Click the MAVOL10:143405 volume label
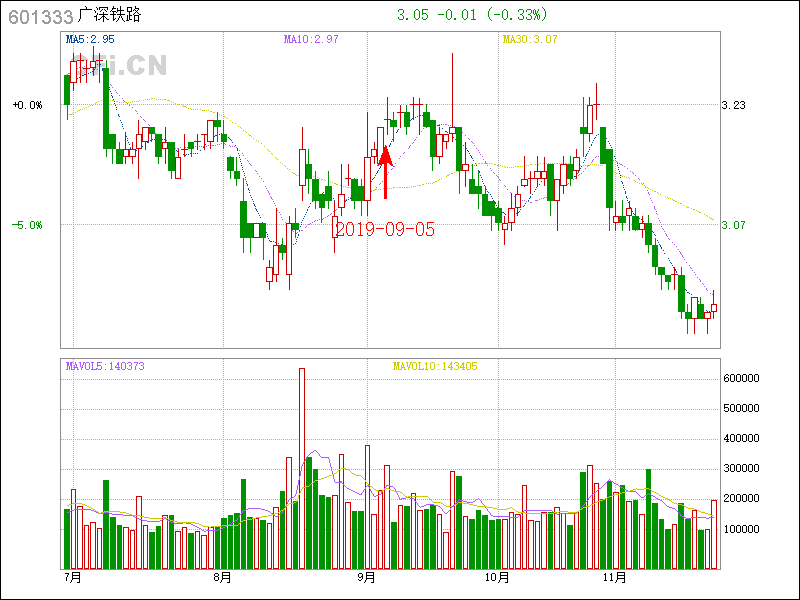The image size is (800, 600). (x=434, y=367)
